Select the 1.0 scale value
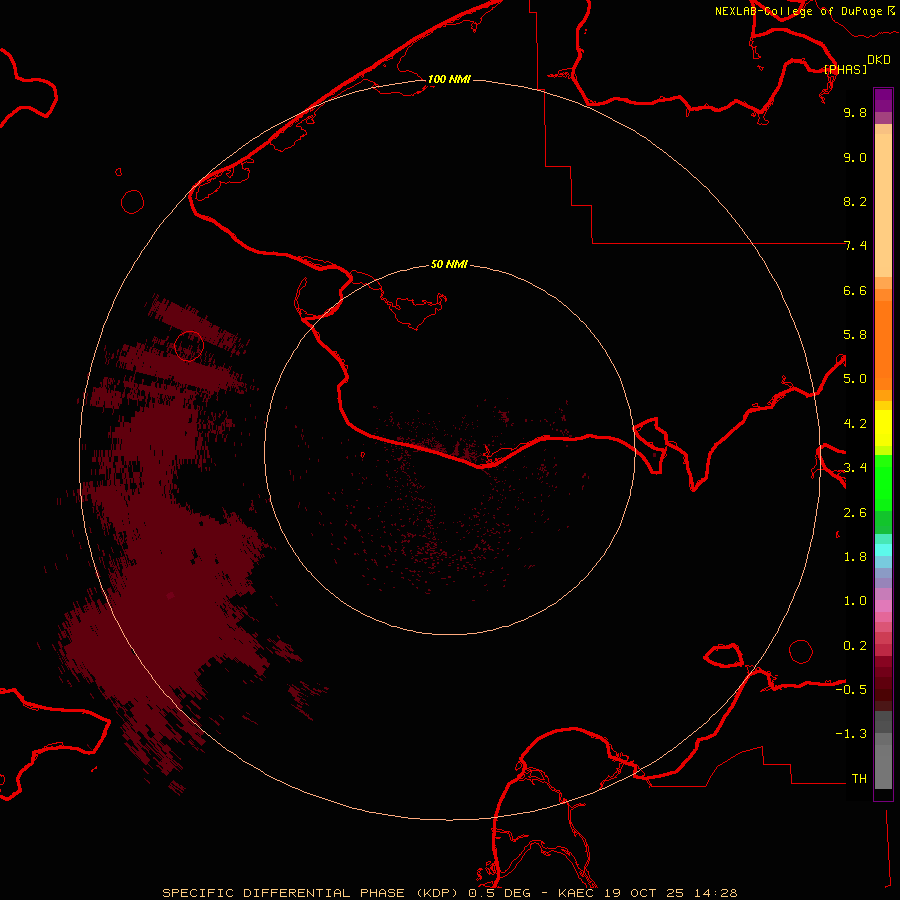The height and width of the screenshot is (900, 900). click(855, 601)
